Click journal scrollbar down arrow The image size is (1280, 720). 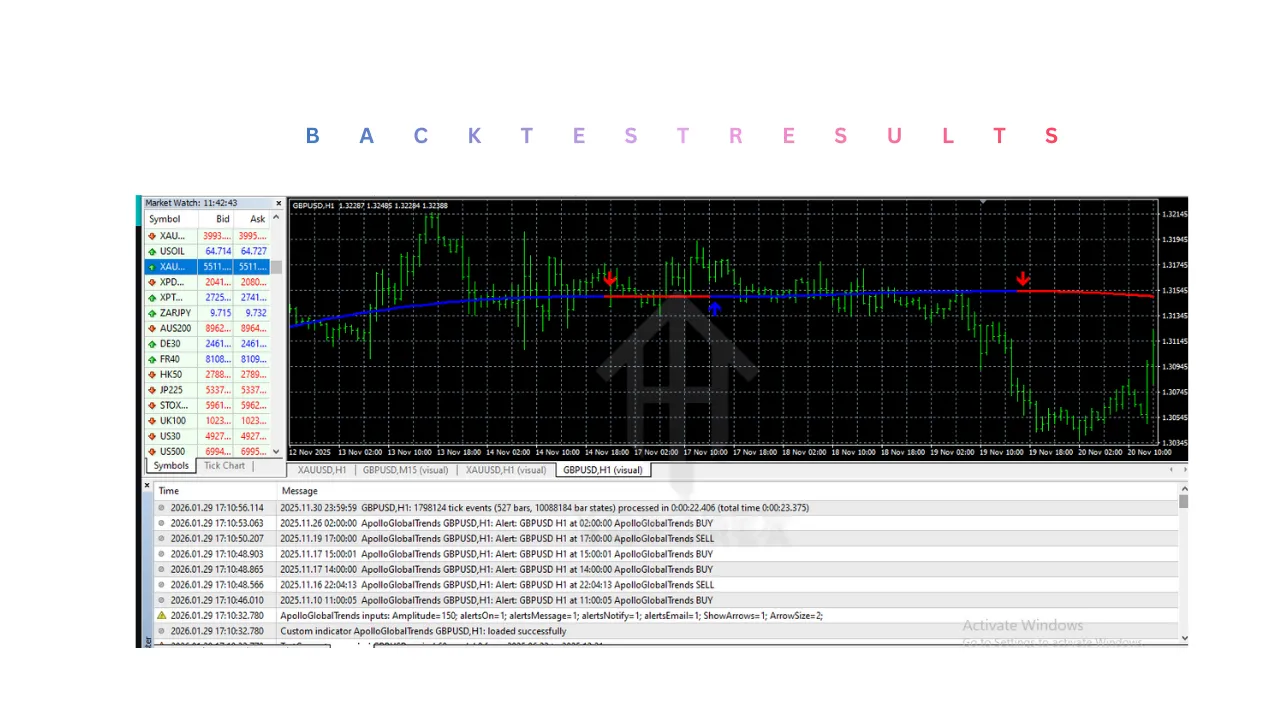pos(1183,637)
